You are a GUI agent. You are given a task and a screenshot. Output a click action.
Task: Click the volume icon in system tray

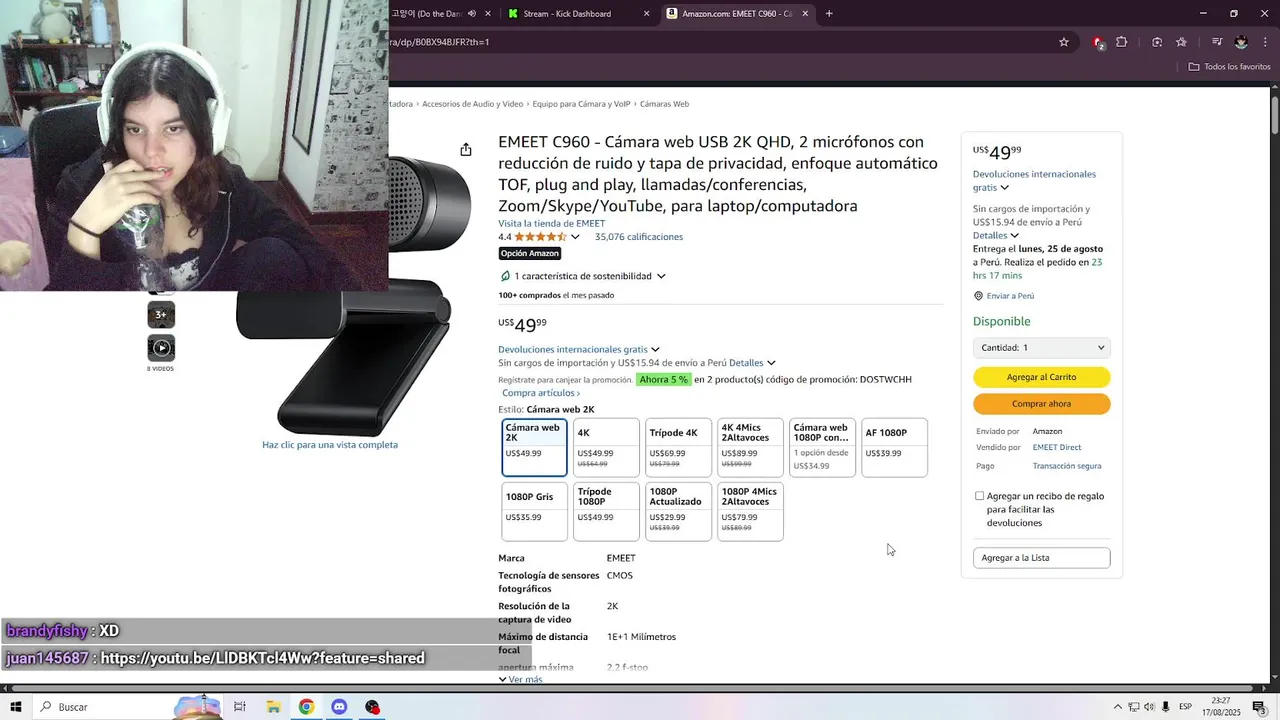click(1149, 707)
